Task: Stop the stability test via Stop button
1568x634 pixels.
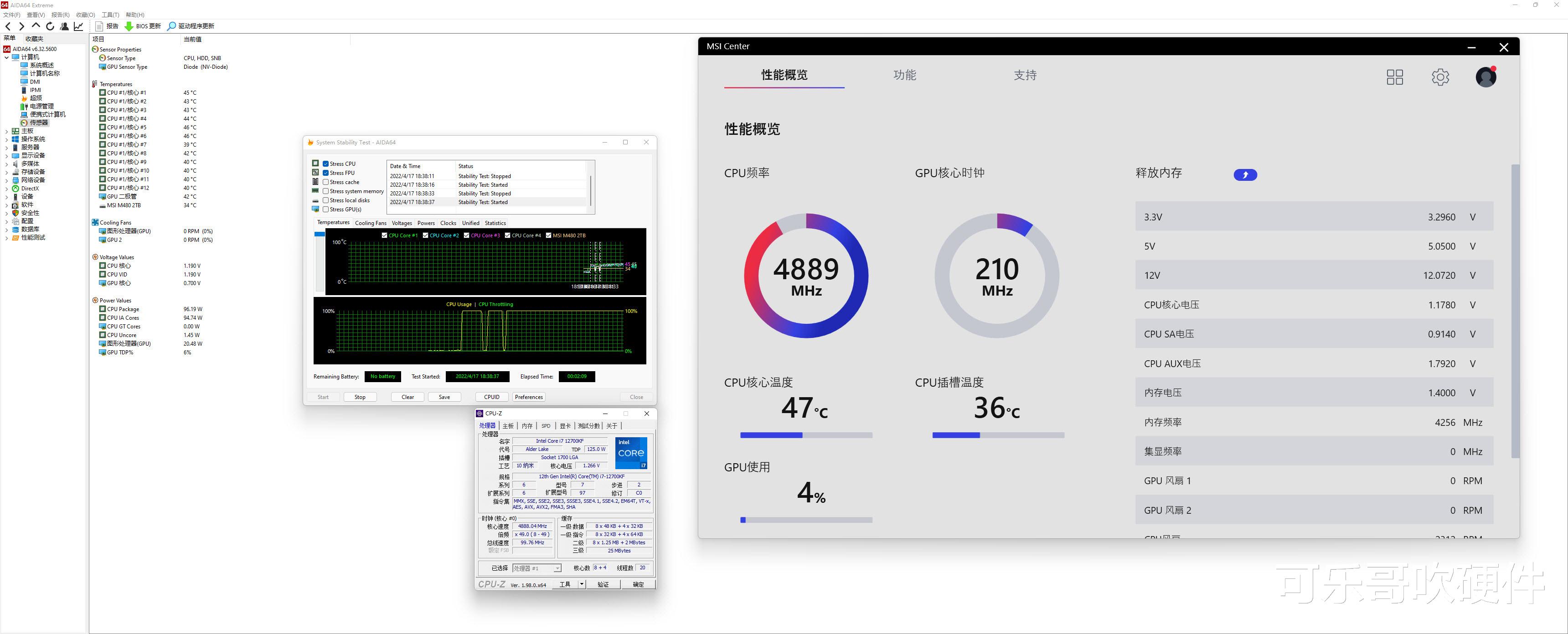Action: (x=360, y=397)
